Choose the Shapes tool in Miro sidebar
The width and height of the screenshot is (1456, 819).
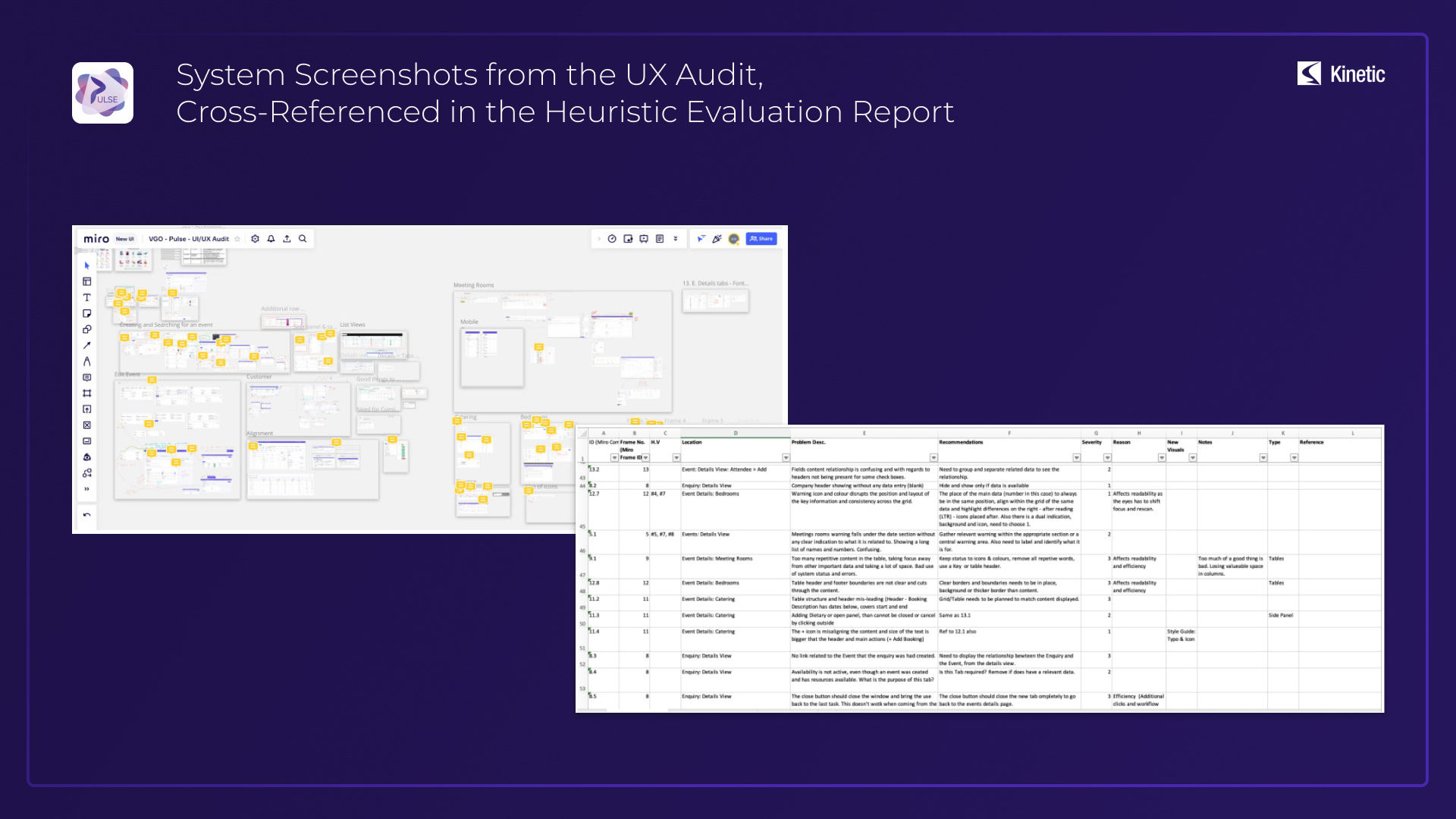87,329
